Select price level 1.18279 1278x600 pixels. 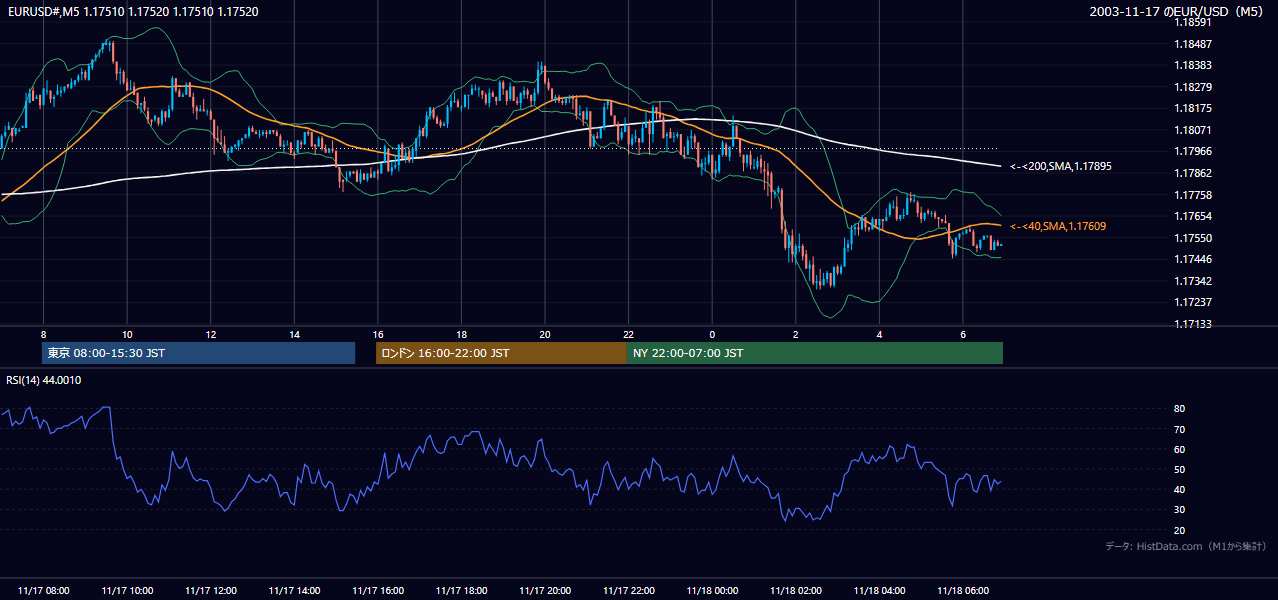(1195, 87)
